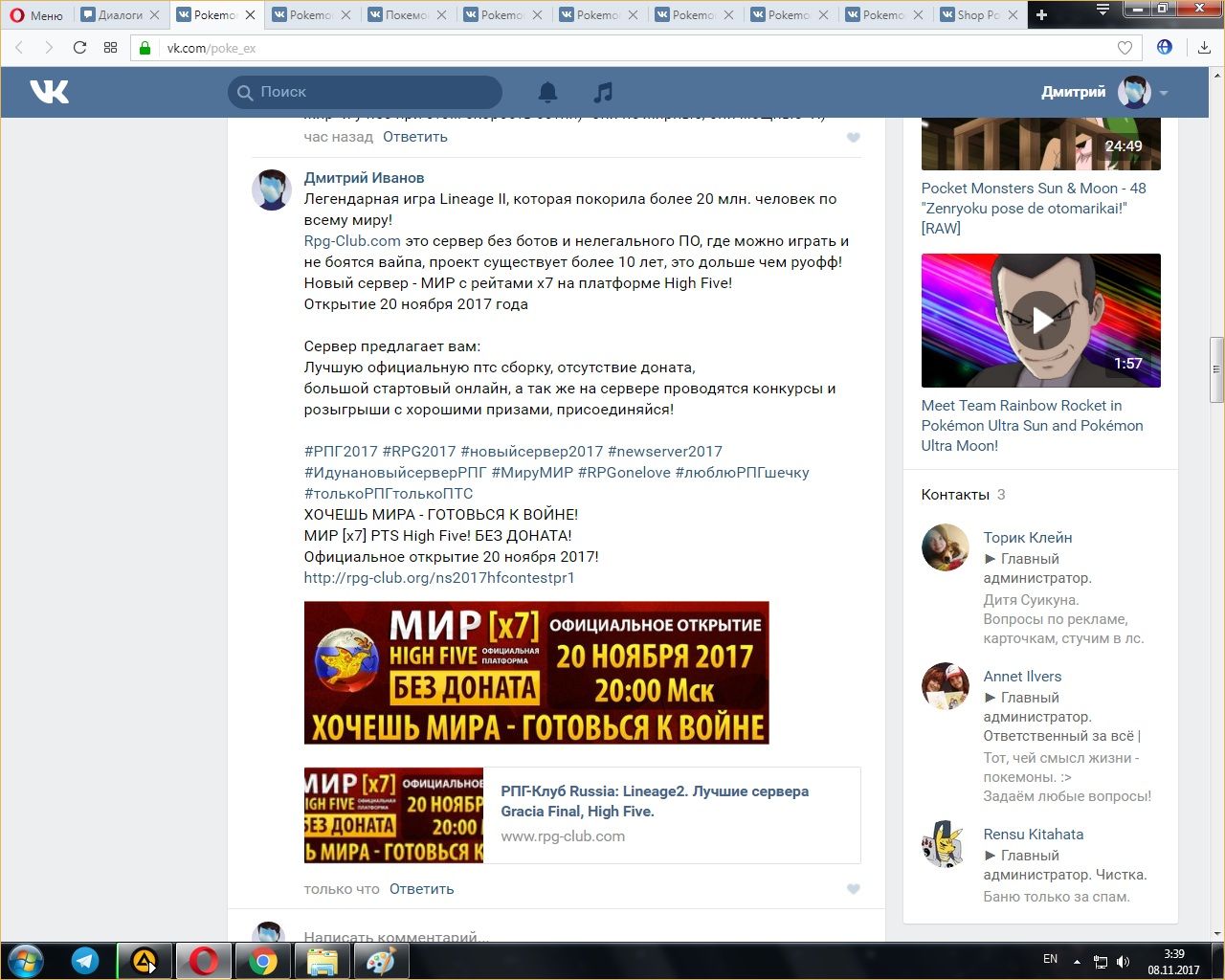This screenshot has height=980, width=1225.
Task: Close the Shop Po tab
Action: (1014, 15)
